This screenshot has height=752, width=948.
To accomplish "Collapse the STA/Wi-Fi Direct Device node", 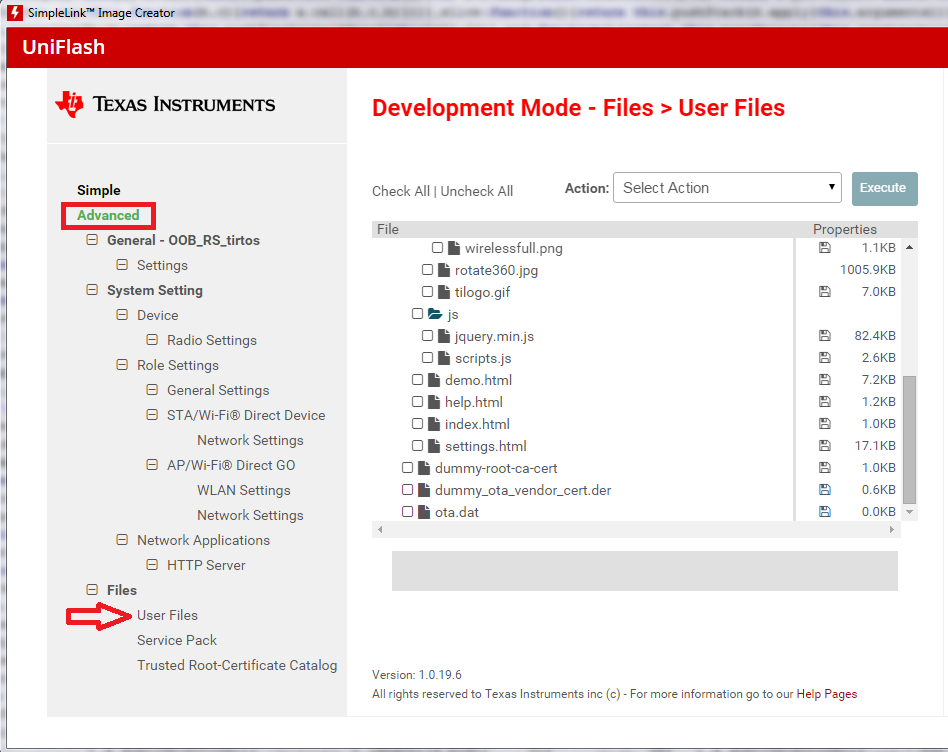I will [152, 415].
